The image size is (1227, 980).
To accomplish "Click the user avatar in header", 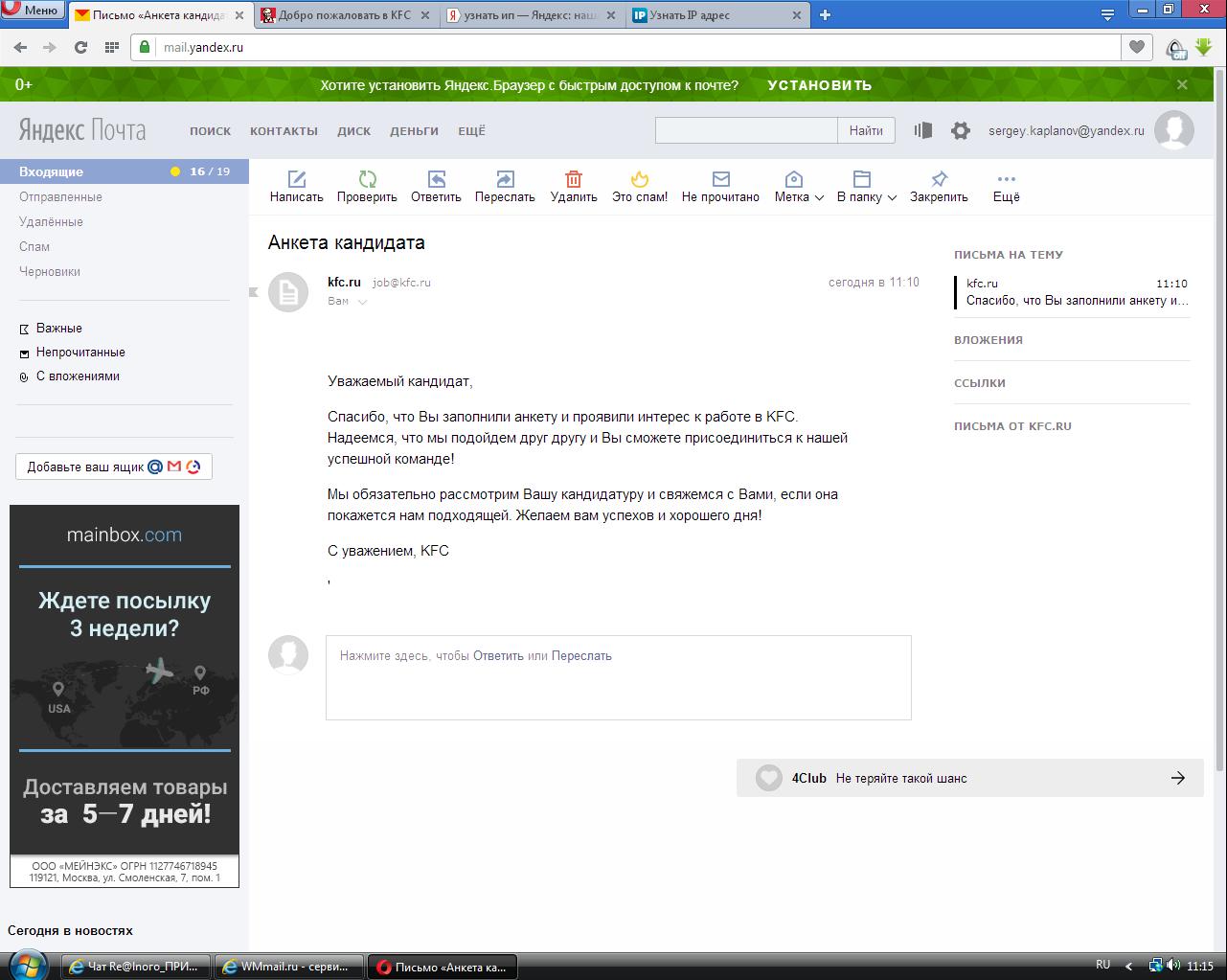I will (1174, 130).
